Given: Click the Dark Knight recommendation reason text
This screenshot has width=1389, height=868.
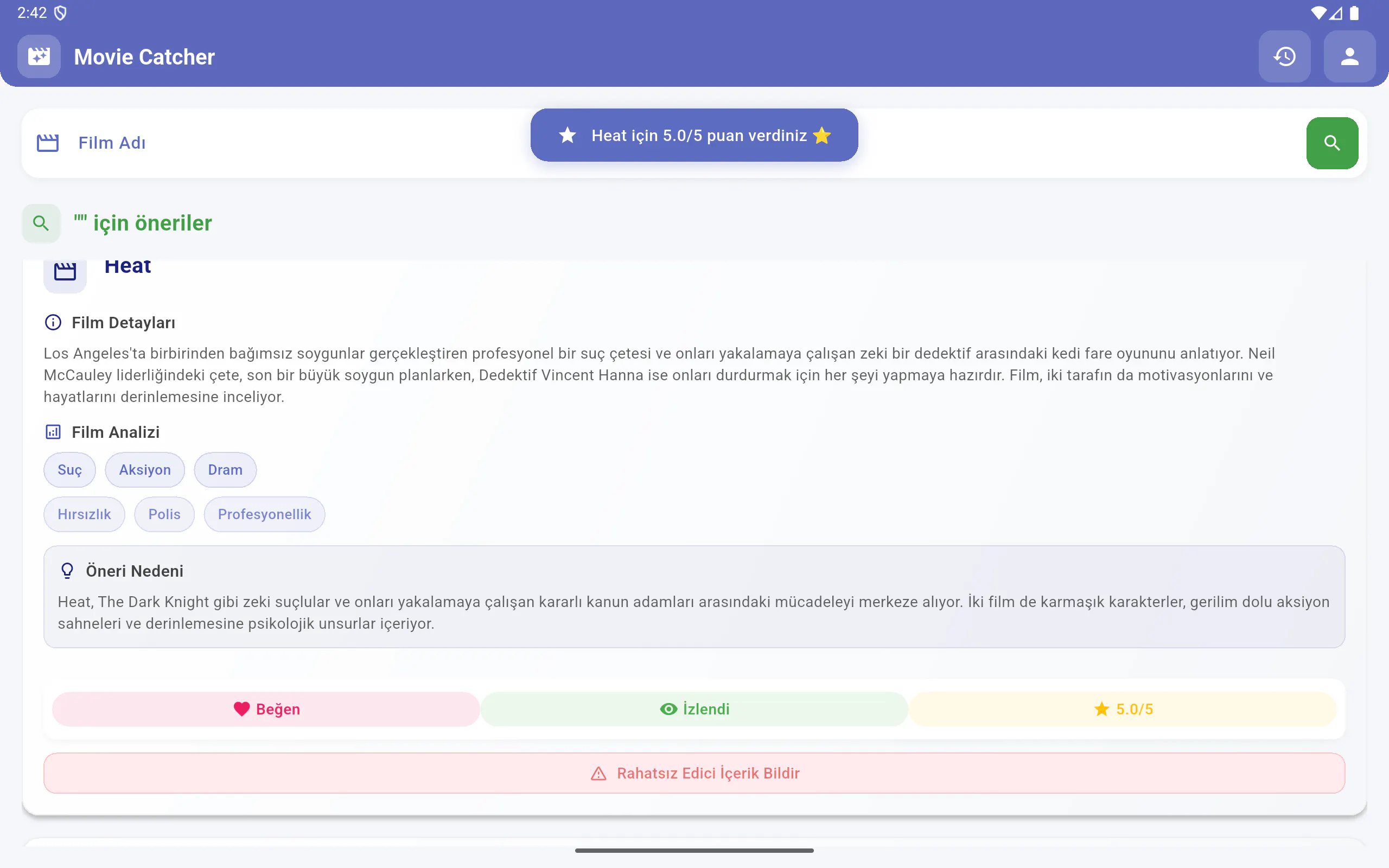Looking at the screenshot, I should [694, 612].
